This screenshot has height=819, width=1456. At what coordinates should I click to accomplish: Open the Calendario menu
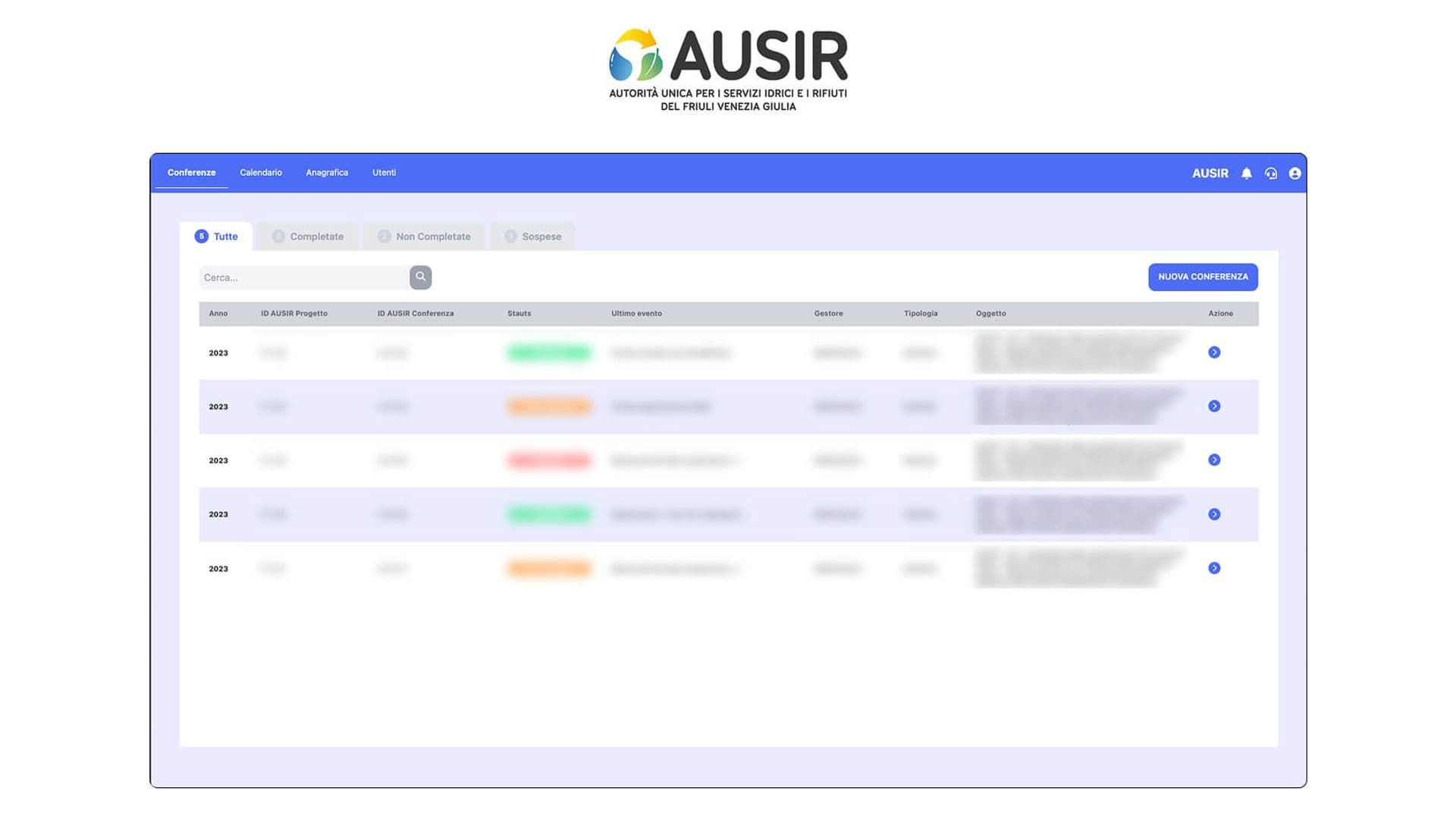coord(261,173)
